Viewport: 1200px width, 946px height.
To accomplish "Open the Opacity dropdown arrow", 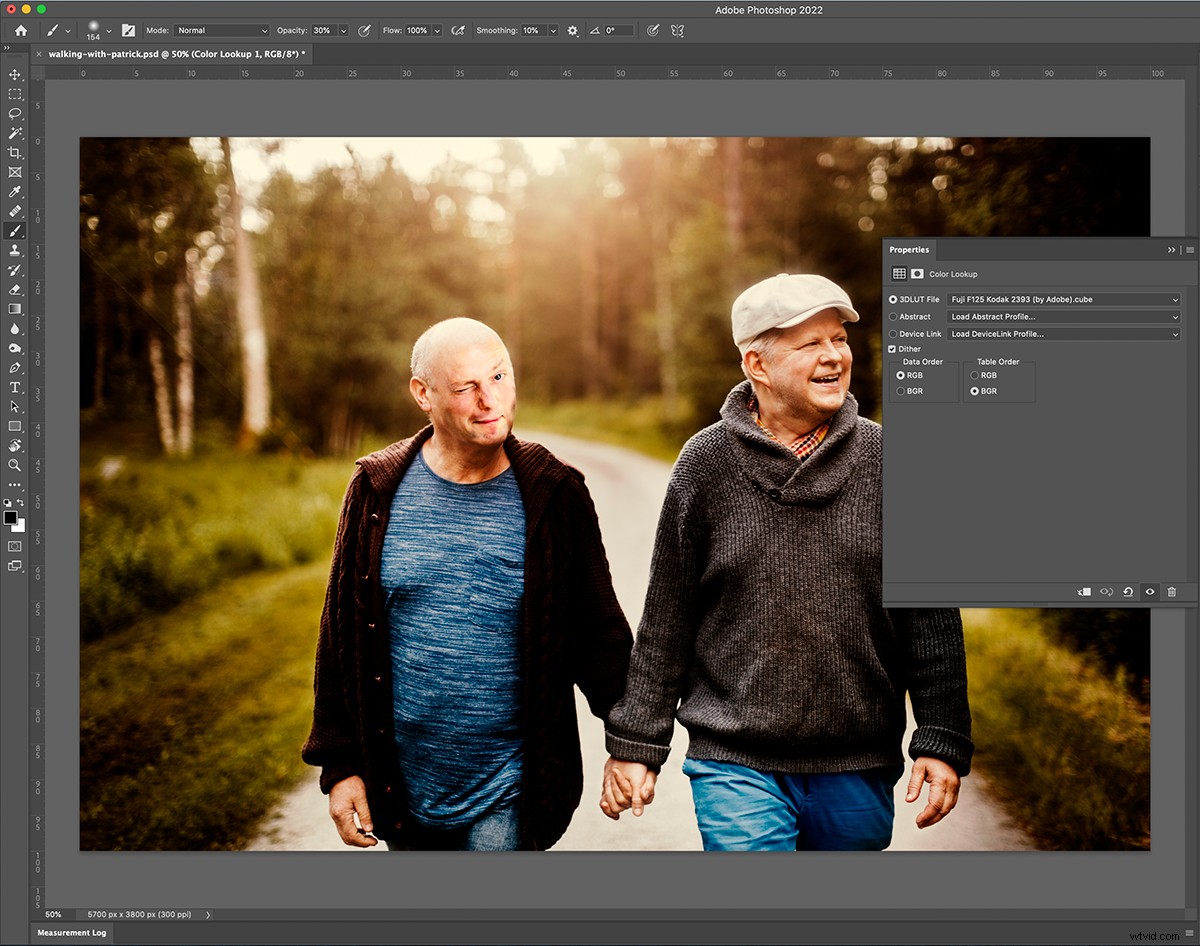I will tap(343, 30).
